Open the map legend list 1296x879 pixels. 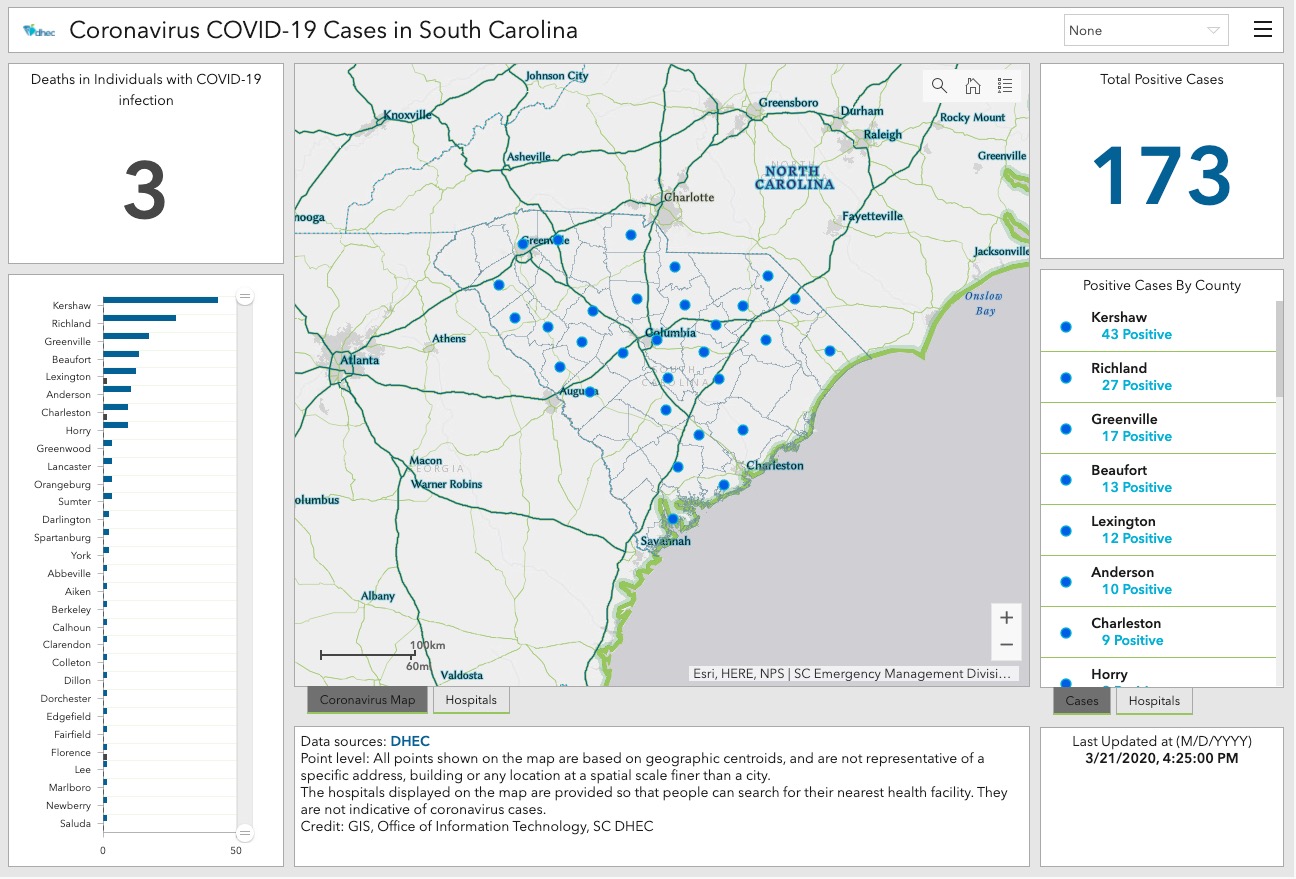point(1005,86)
